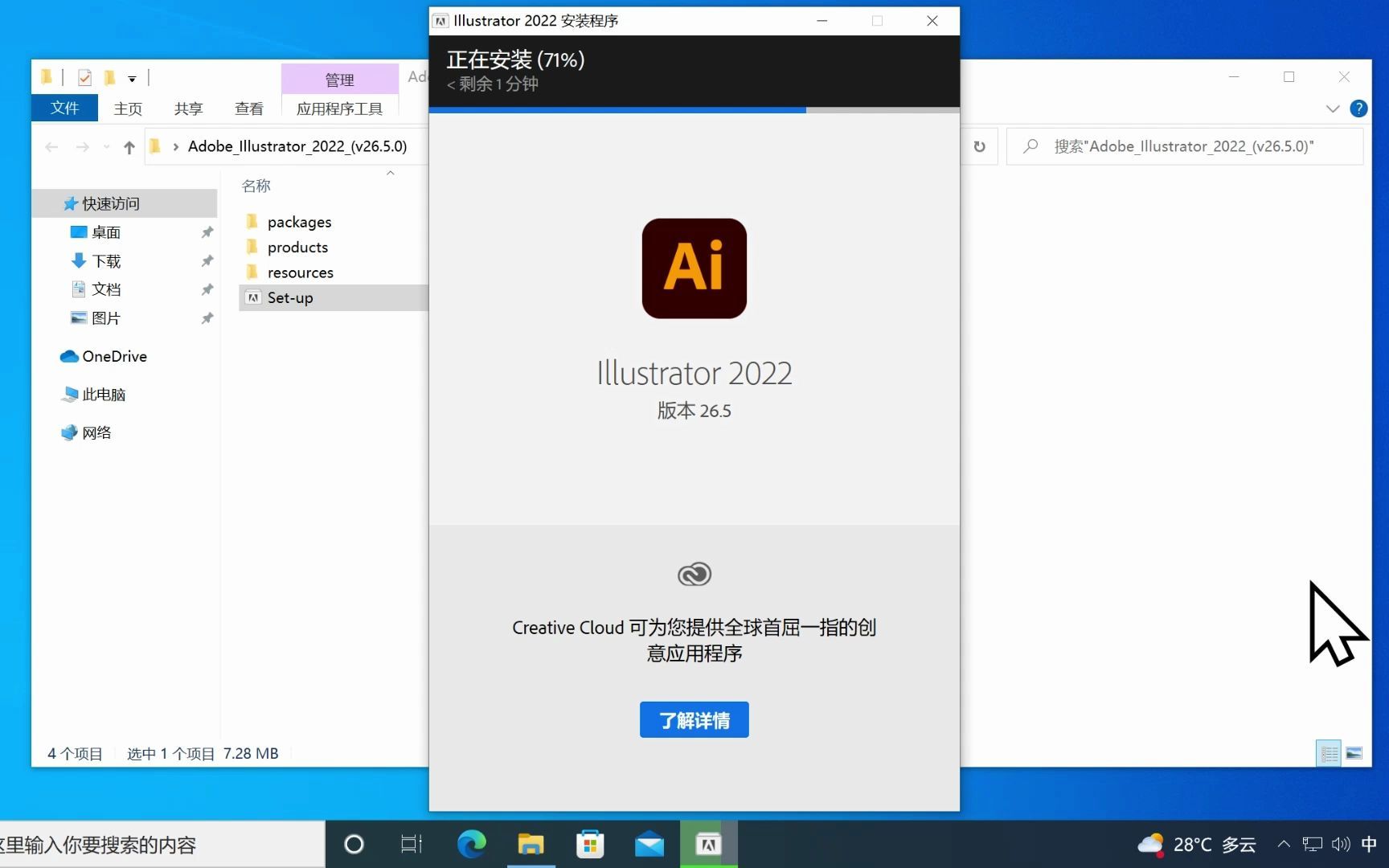Viewport: 1389px width, 868px height.
Task: Click the Explorer search box
Action: point(1185,146)
